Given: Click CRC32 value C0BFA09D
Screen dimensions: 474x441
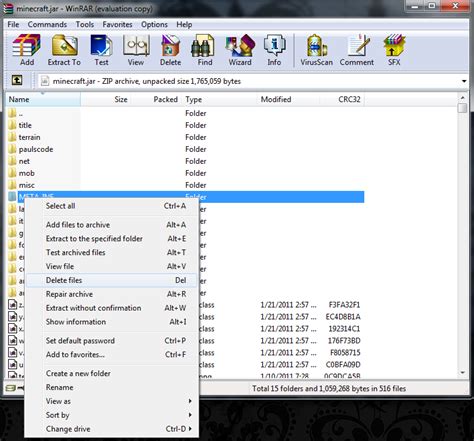Looking at the screenshot, I should [x=343, y=365].
